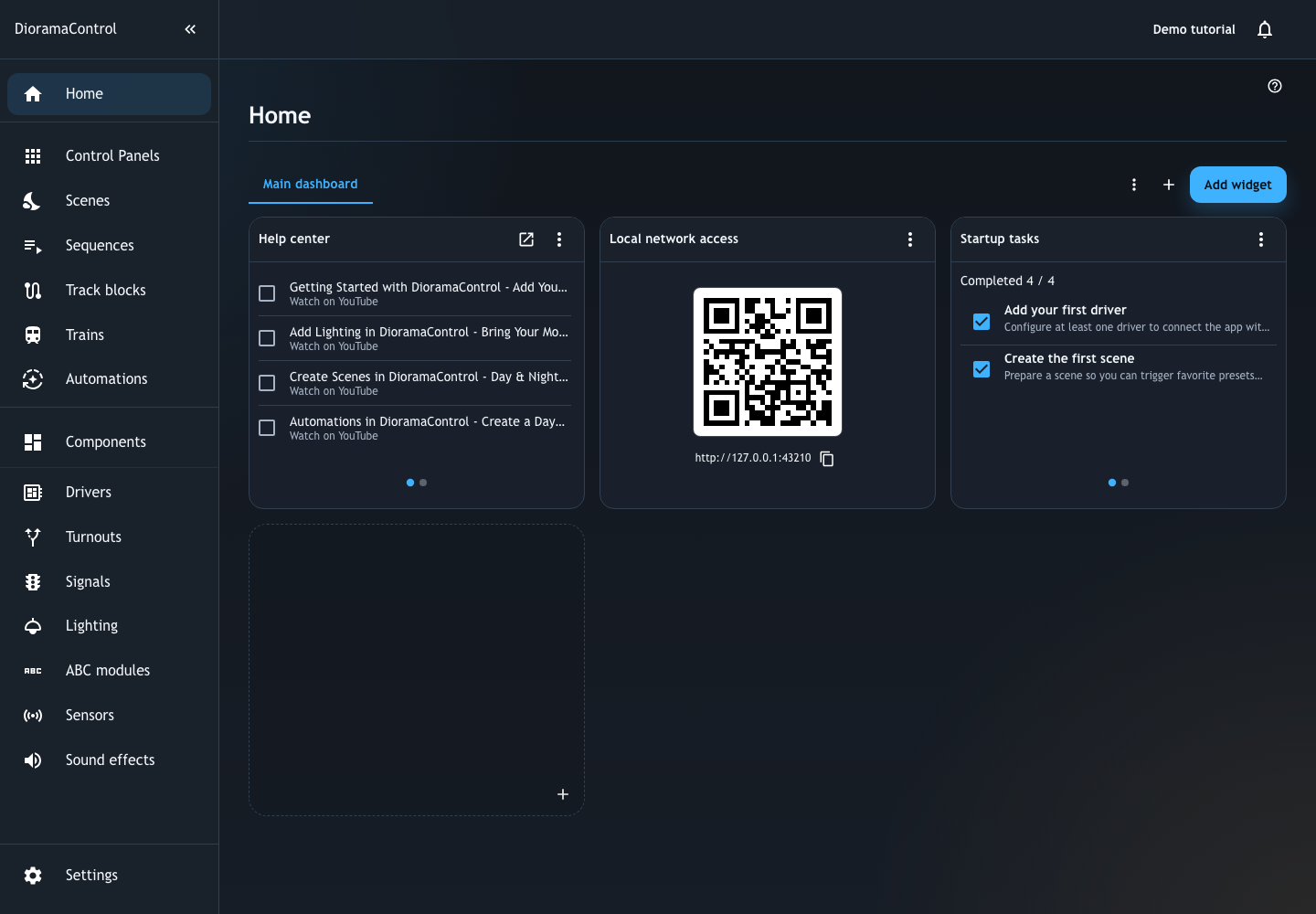Navigate to Track blocks

click(110, 291)
